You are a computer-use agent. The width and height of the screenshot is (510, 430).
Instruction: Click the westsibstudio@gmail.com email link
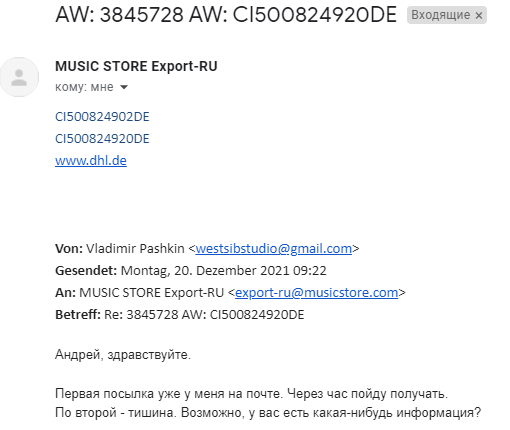coord(274,249)
